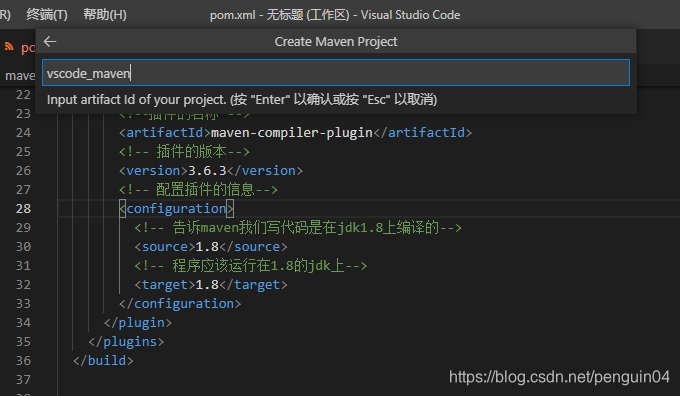Screen dimensions: 680x396
Task: Click the configuration opening tag on line 28
Action: tap(177, 209)
